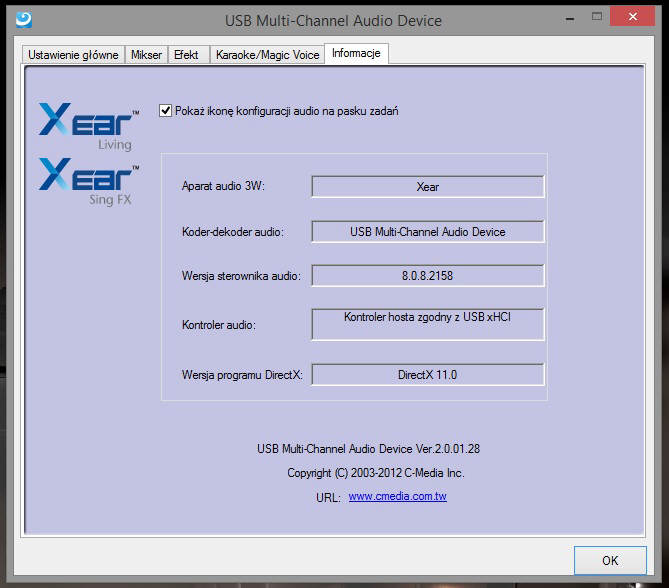Click the driver version field 8.0.8.2158
The width and height of the screenshot is (669, 588).
(x=428, y=275)
